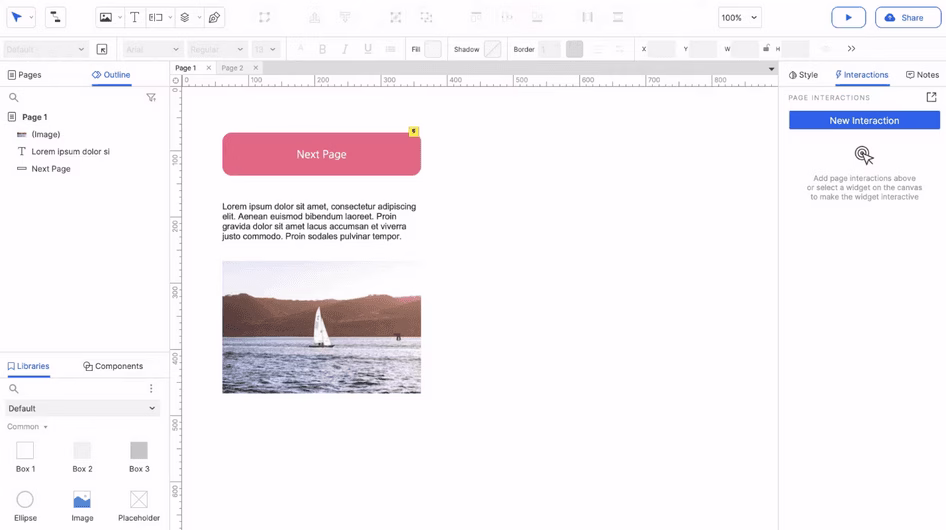Screen dimensions: 946x530
Task: Open the font size 13 dropdown
Action: point(265,49)
